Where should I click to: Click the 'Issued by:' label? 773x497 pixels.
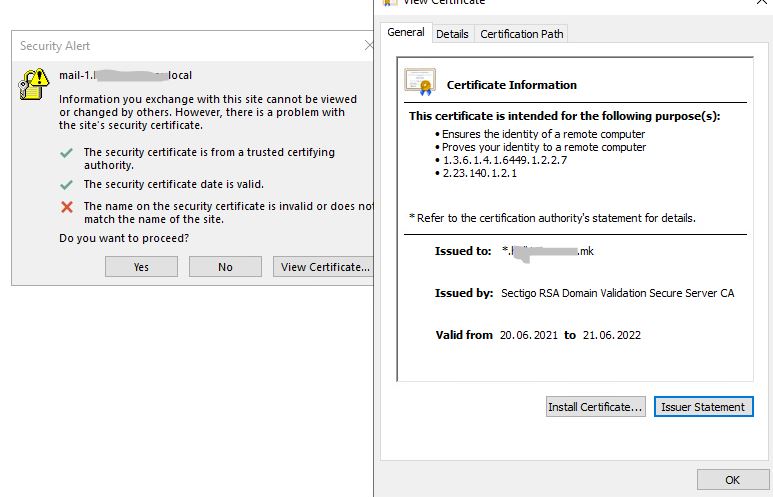pyautogui.click(x=463, y=293)
